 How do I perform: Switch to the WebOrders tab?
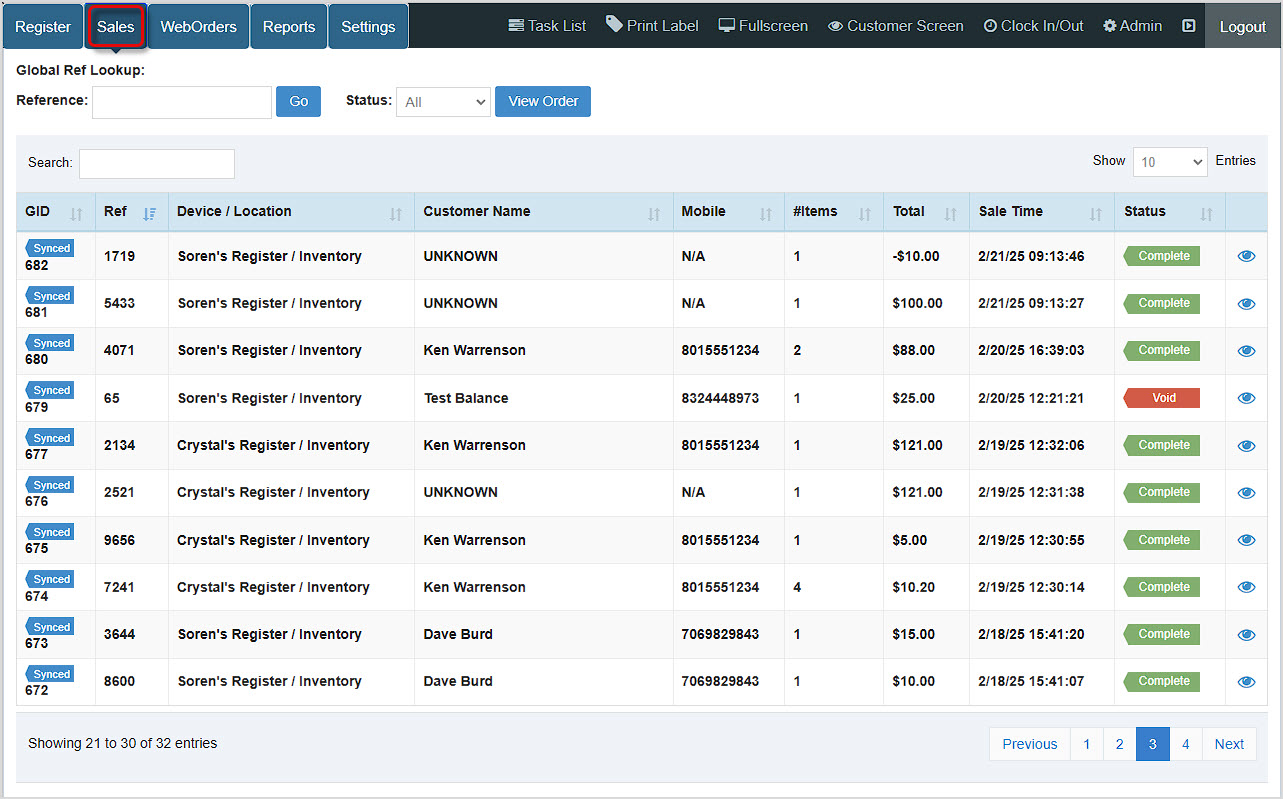click(197, 25)
